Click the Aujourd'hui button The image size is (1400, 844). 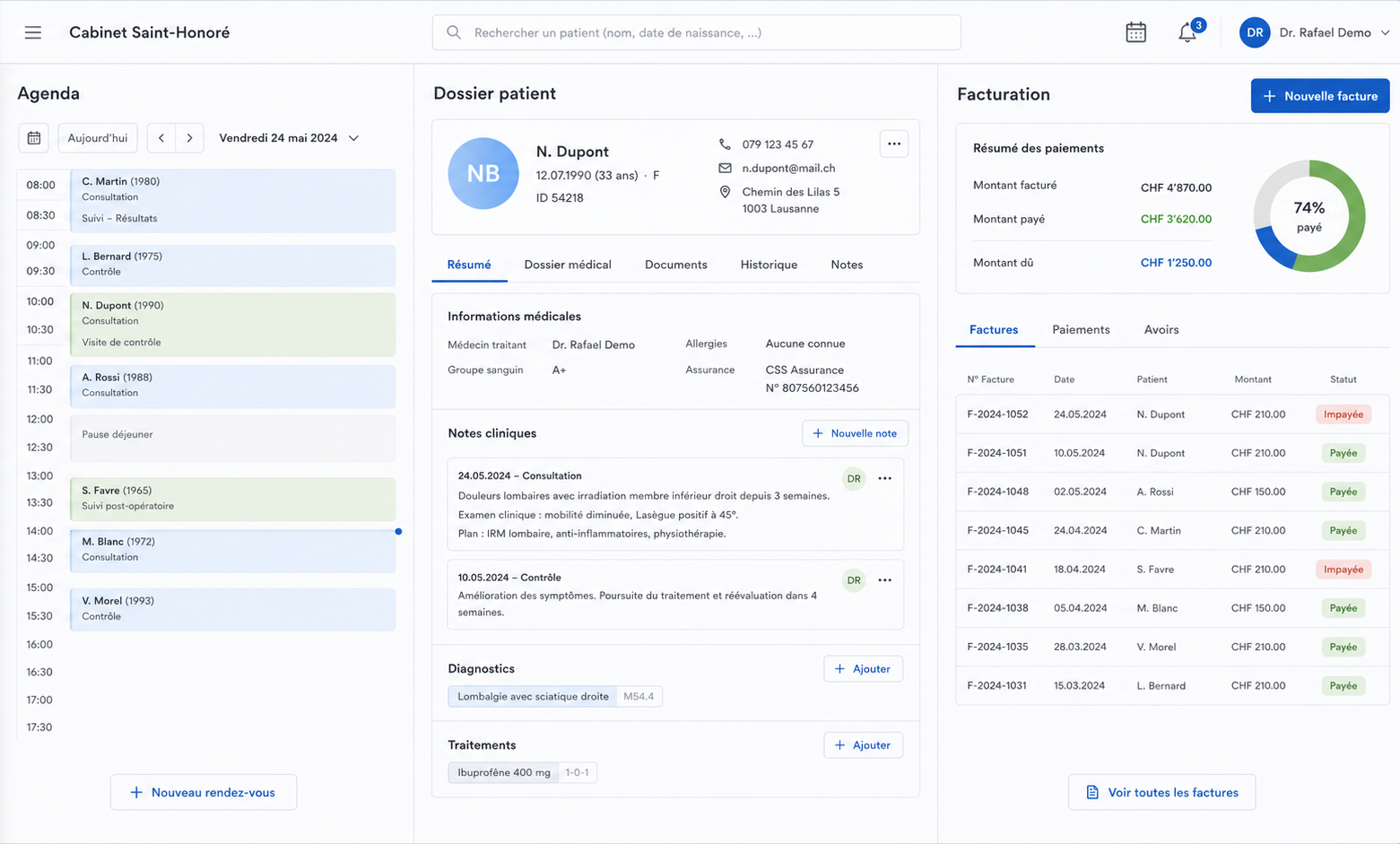coord(98,138)
